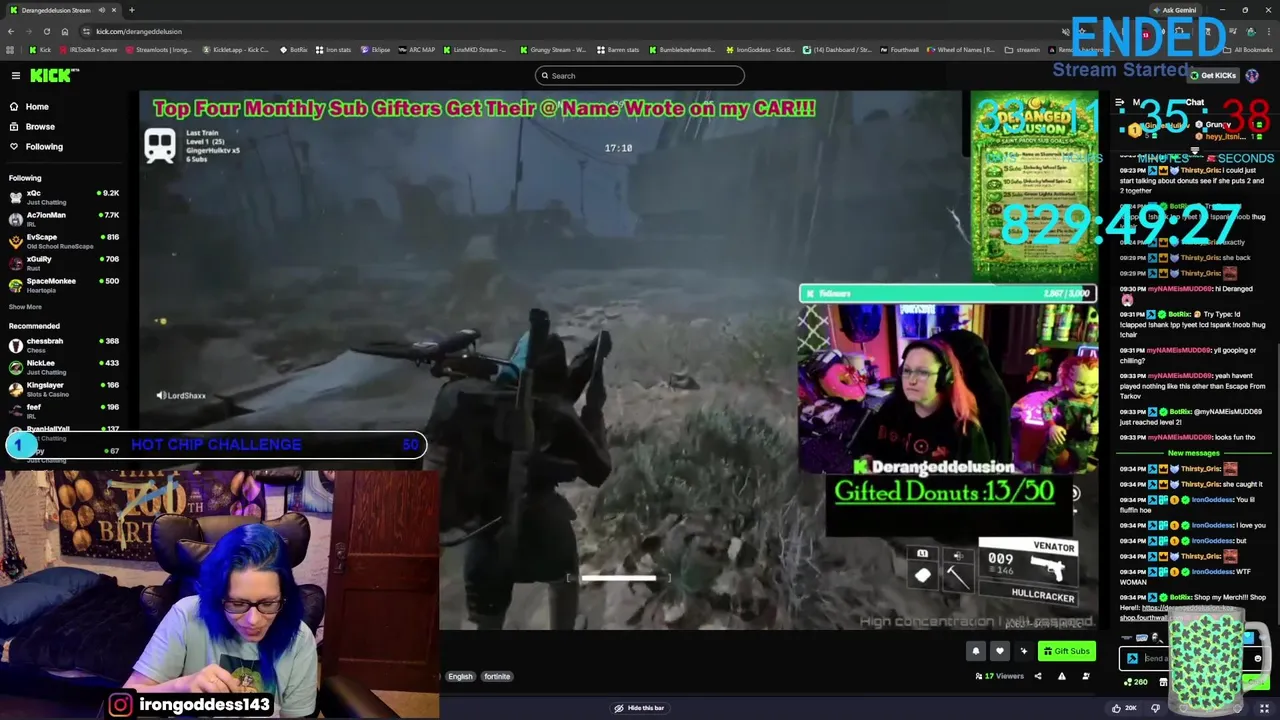The width and height of the screenshot is (1280, 720).
Task: Click the 17 Viewers count
Action: (1000, 676)
